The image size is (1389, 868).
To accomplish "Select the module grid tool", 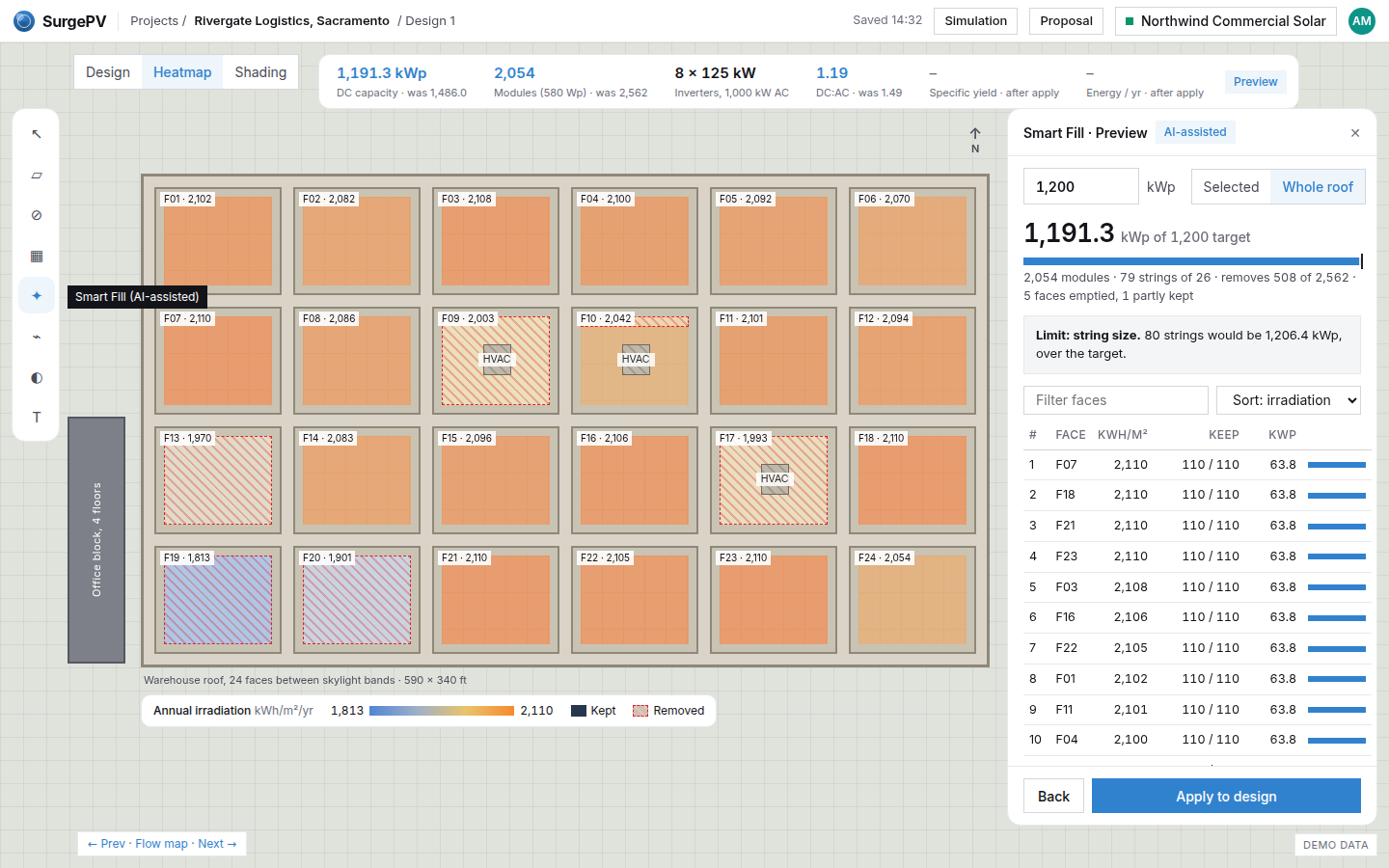I will [37, 256].
